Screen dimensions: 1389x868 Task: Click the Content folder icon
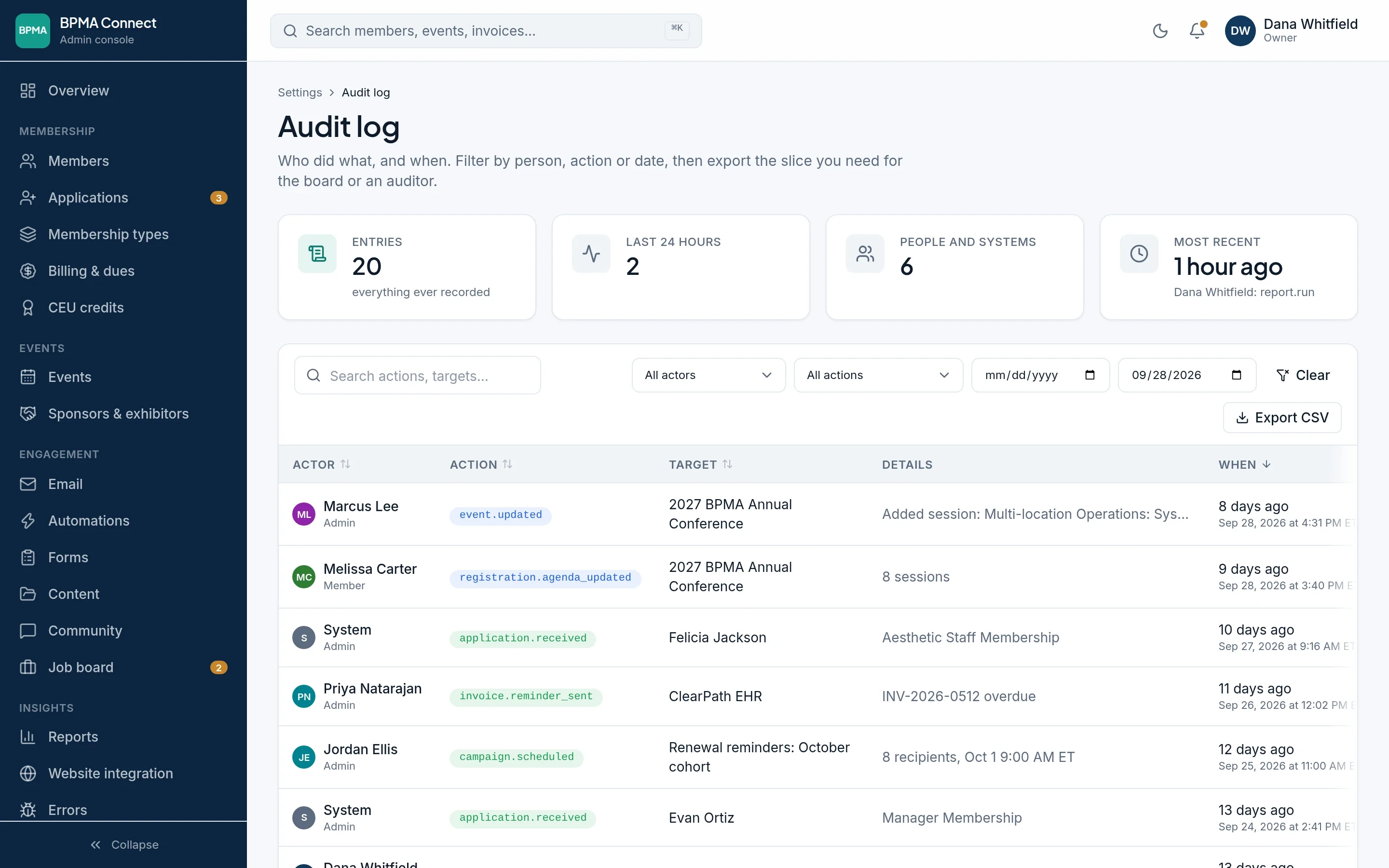tap(27, 594)
